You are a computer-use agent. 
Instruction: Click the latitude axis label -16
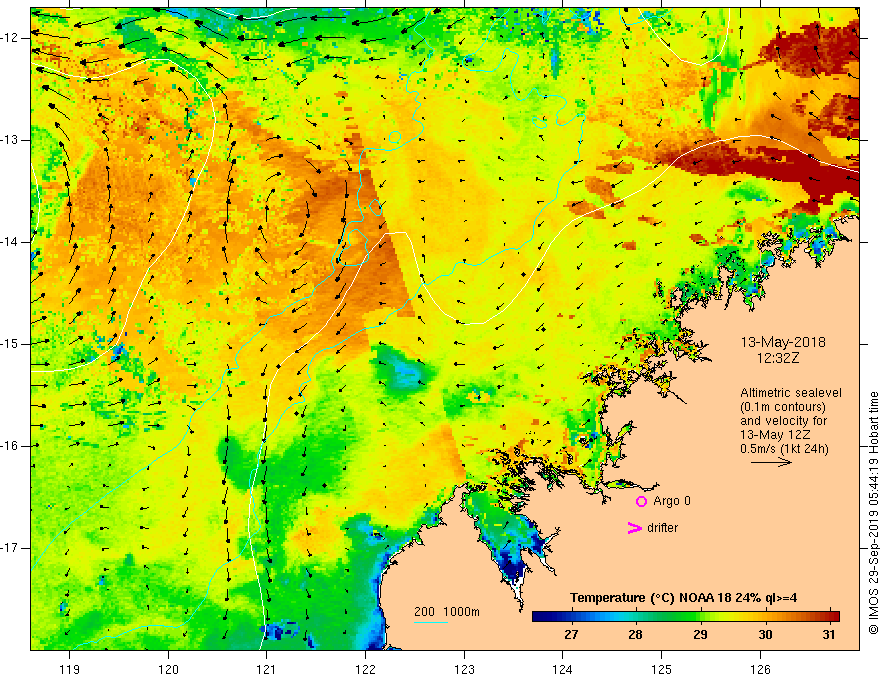pos(10,446)
